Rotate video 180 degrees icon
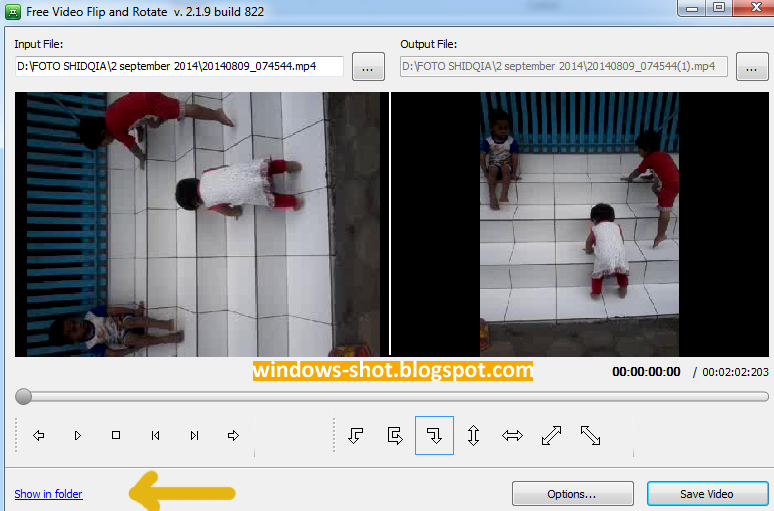The image size is (774, 511). coord(395,435)
